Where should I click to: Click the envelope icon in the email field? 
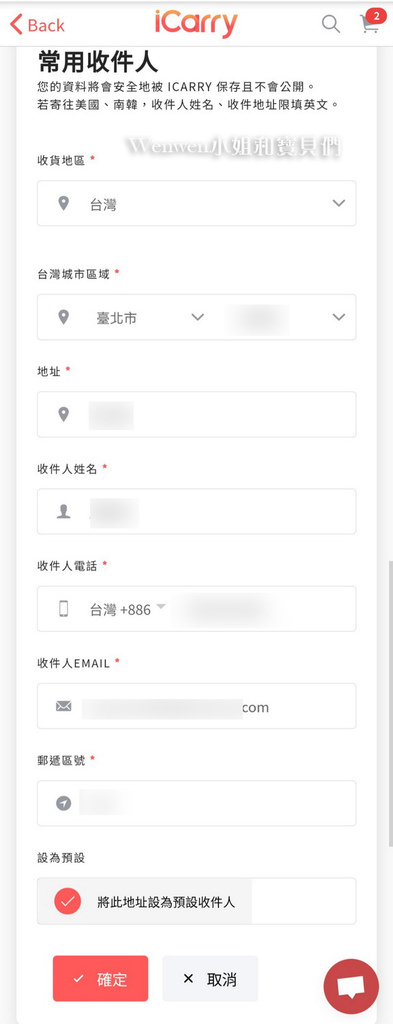(63, 706)
